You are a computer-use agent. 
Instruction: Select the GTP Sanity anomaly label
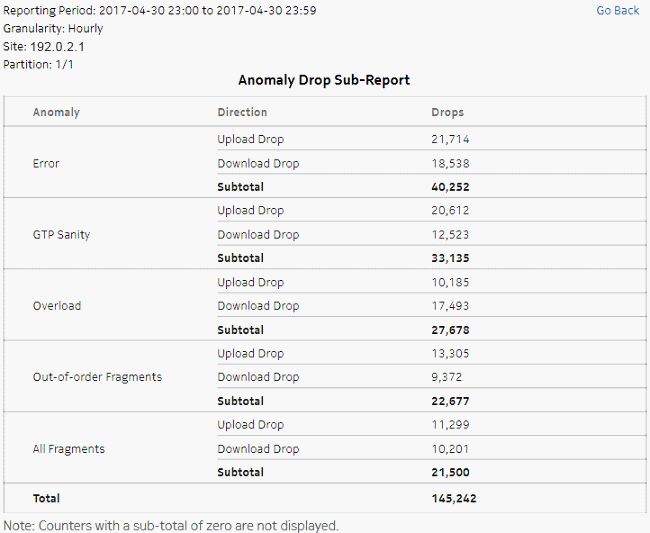[x=61, y=235]
